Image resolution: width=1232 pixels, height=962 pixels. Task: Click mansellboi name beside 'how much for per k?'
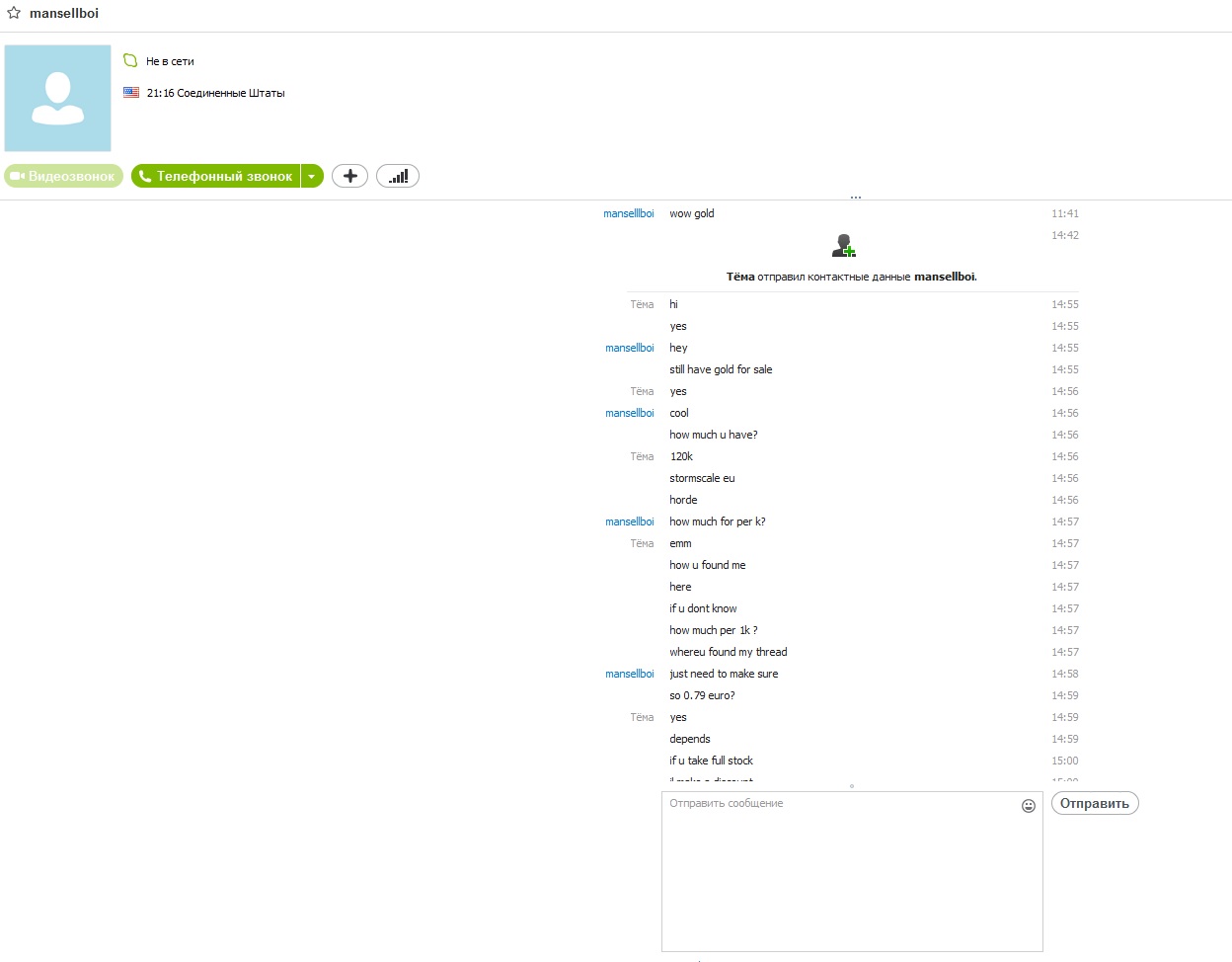pyautogui.click(x=630, y=521)
